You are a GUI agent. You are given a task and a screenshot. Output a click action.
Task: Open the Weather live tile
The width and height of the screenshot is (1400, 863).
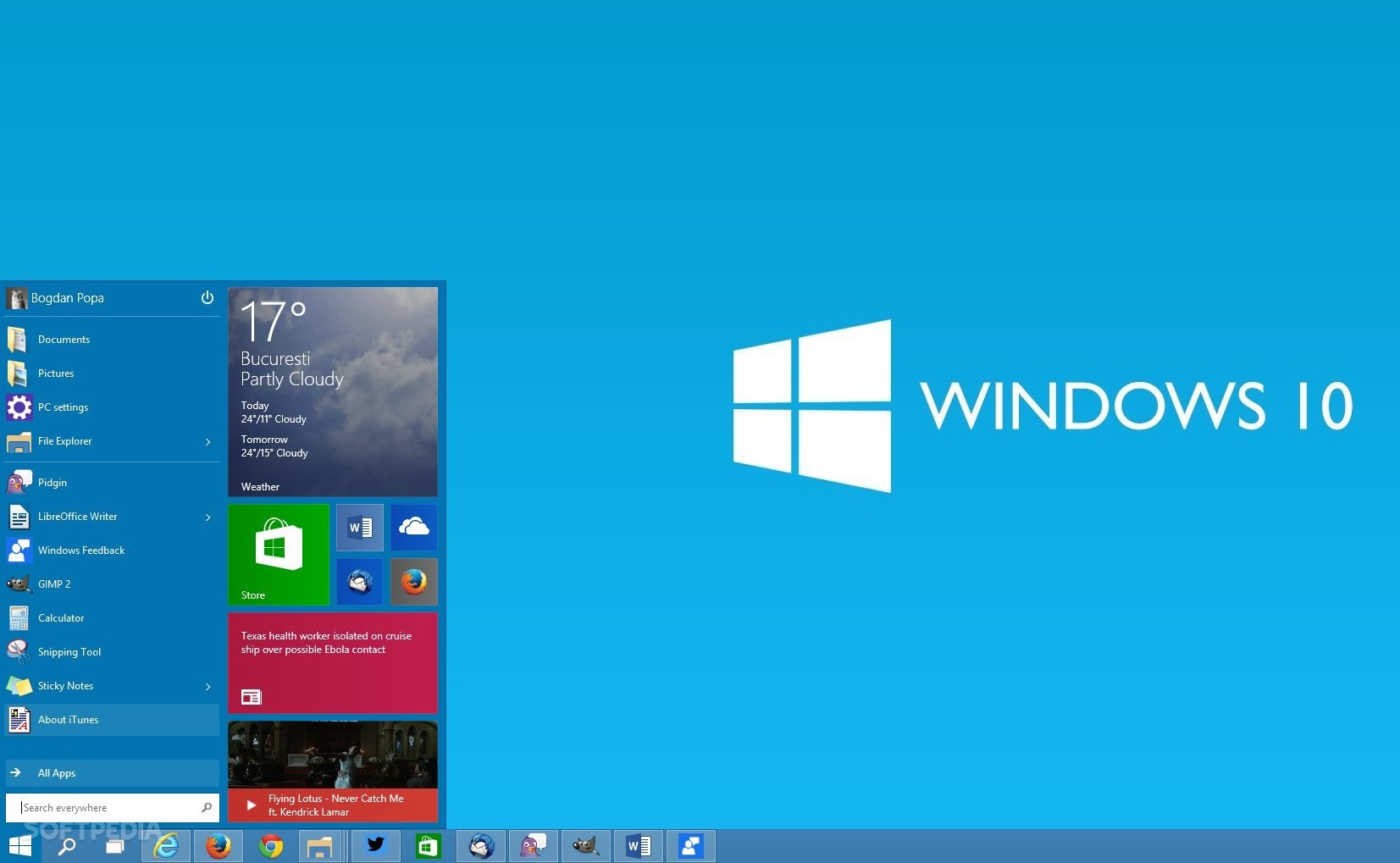[x=333, y=392]
